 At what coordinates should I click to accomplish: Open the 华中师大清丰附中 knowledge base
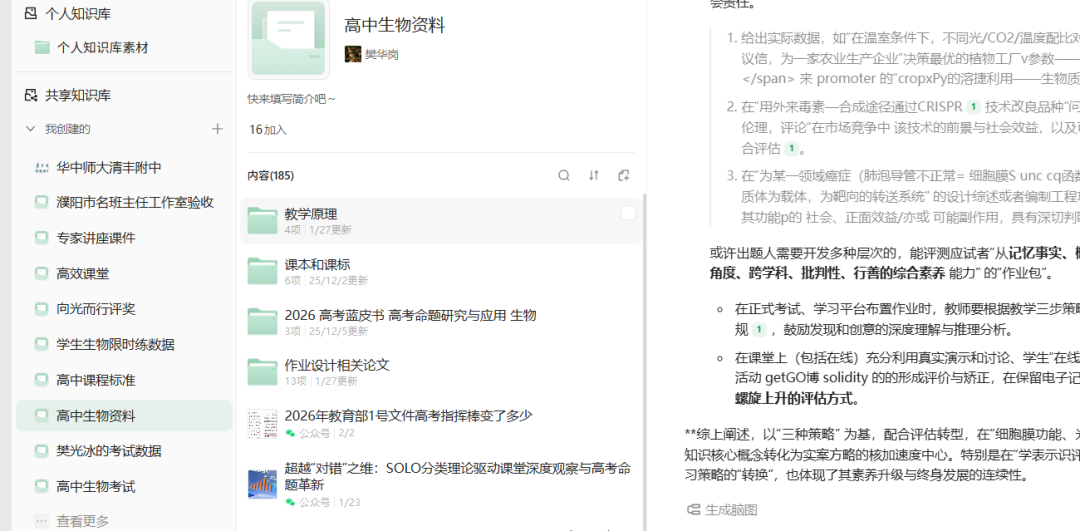pyautogui.click(x=124, y=167)
